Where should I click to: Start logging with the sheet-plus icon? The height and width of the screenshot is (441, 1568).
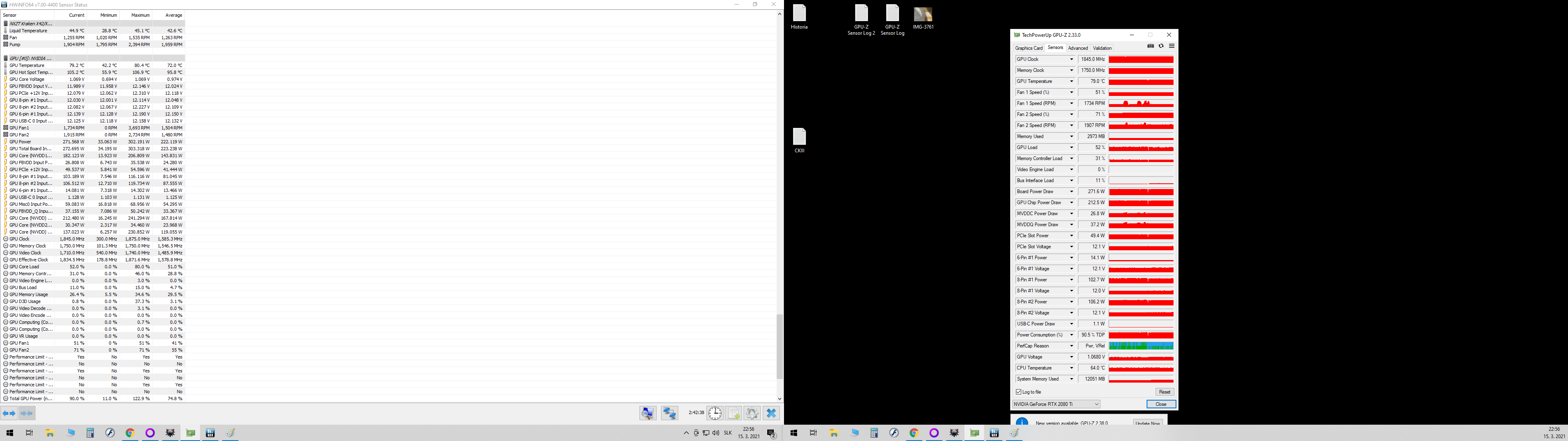[x=733, y=414]
